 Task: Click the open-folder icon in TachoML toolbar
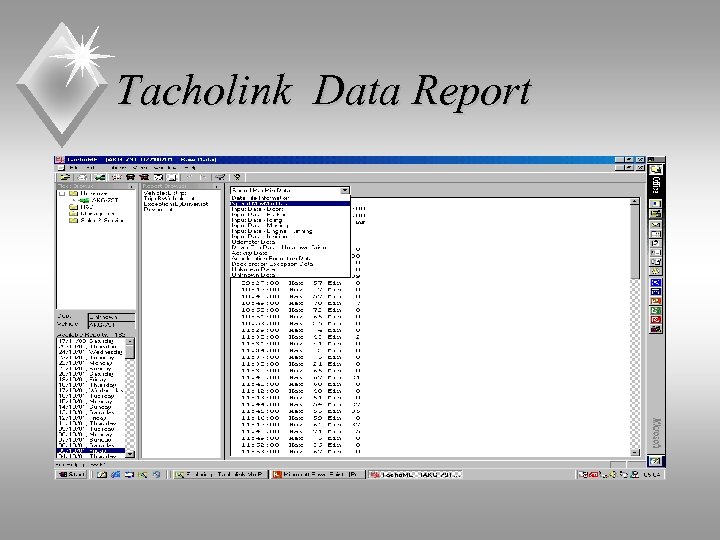65,177
